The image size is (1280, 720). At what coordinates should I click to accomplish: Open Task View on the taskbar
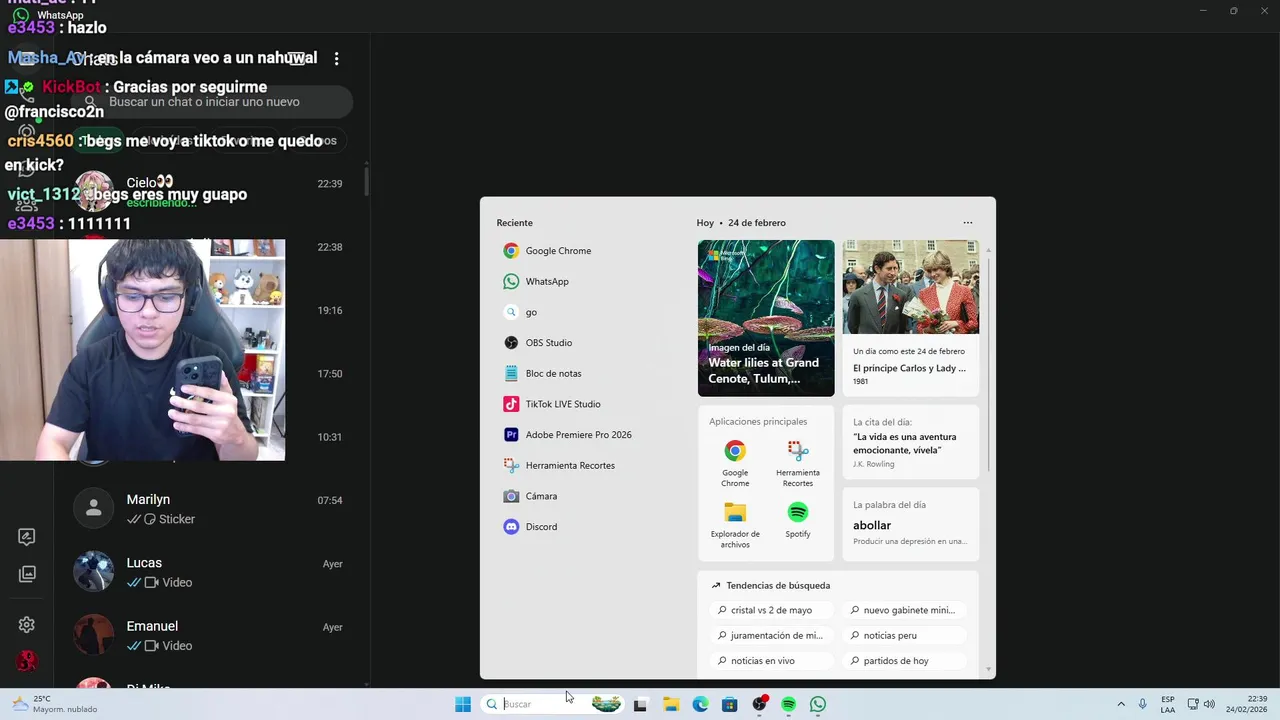(640, 704)
